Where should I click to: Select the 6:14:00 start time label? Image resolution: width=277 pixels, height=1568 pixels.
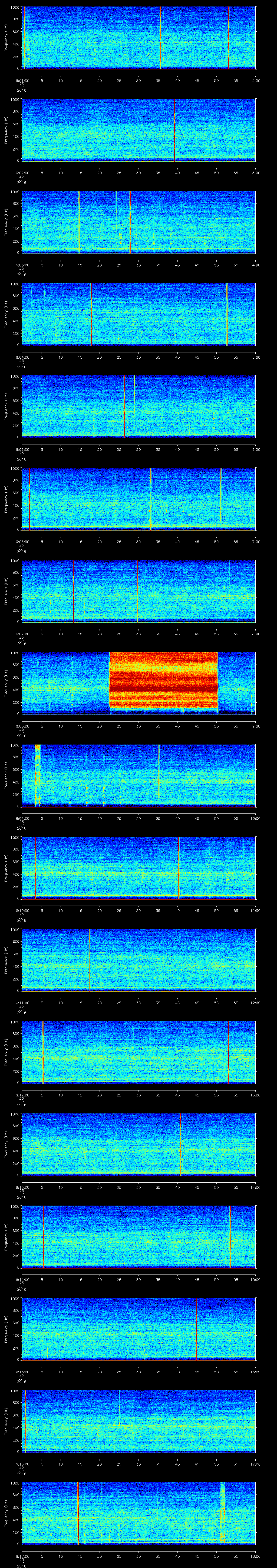pyautogui.click(x=22, y=1279)
